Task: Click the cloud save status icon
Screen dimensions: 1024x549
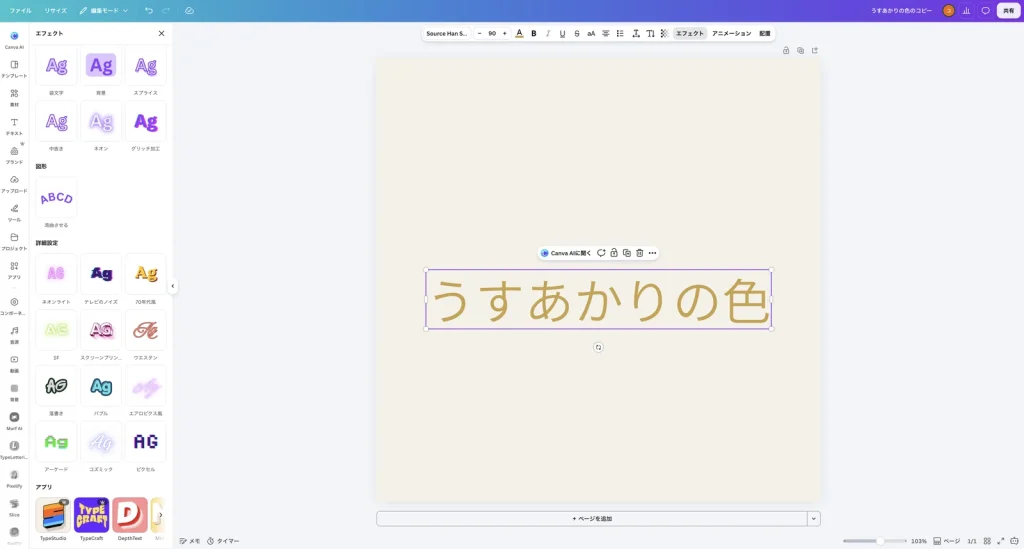Action: point(189,10)
